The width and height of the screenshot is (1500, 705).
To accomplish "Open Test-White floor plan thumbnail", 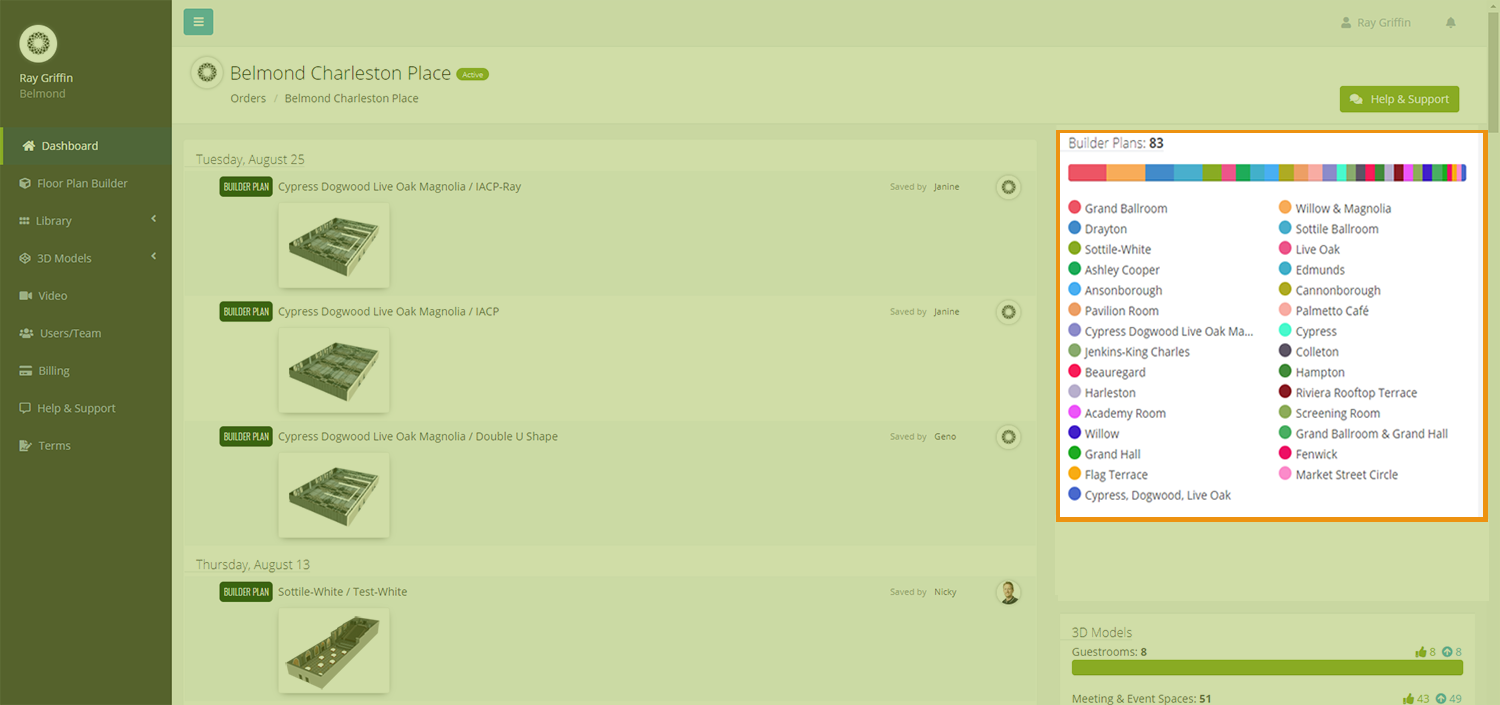I will [x=334, y=650].
